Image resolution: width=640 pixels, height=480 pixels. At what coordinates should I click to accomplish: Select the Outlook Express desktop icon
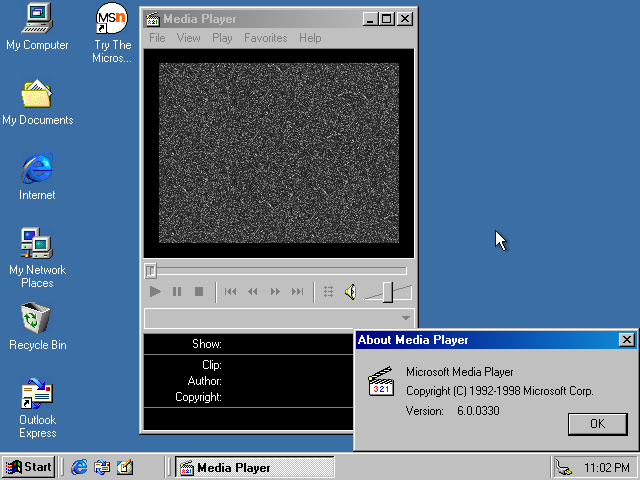pyautogui.click(x=37, y=408)
